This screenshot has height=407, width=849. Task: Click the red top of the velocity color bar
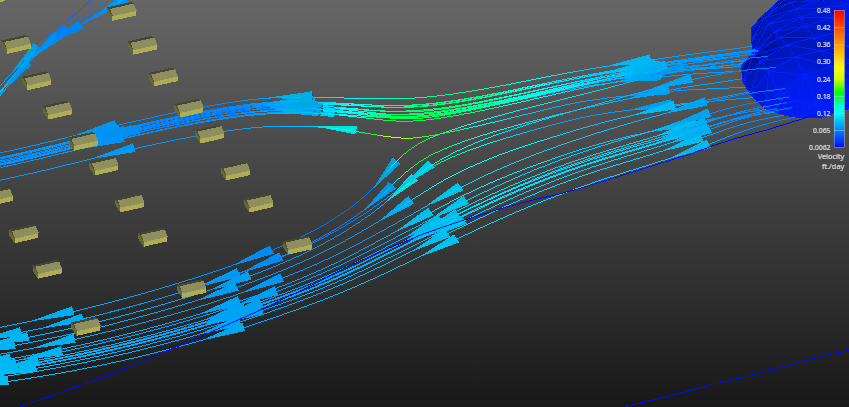tap(840, 14)
